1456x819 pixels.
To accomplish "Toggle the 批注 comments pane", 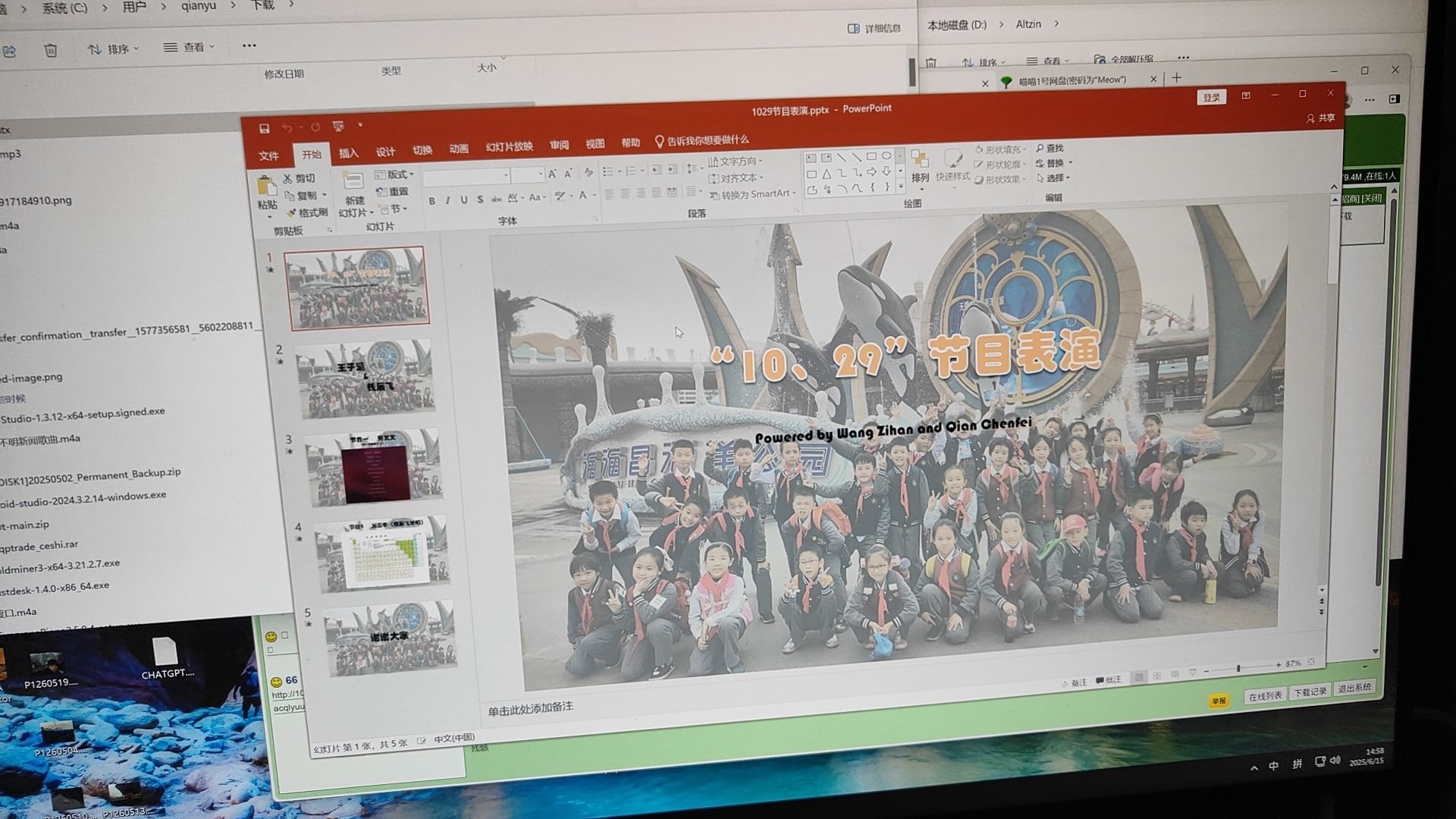I will pyautogui.click(x=1109, y=680).
